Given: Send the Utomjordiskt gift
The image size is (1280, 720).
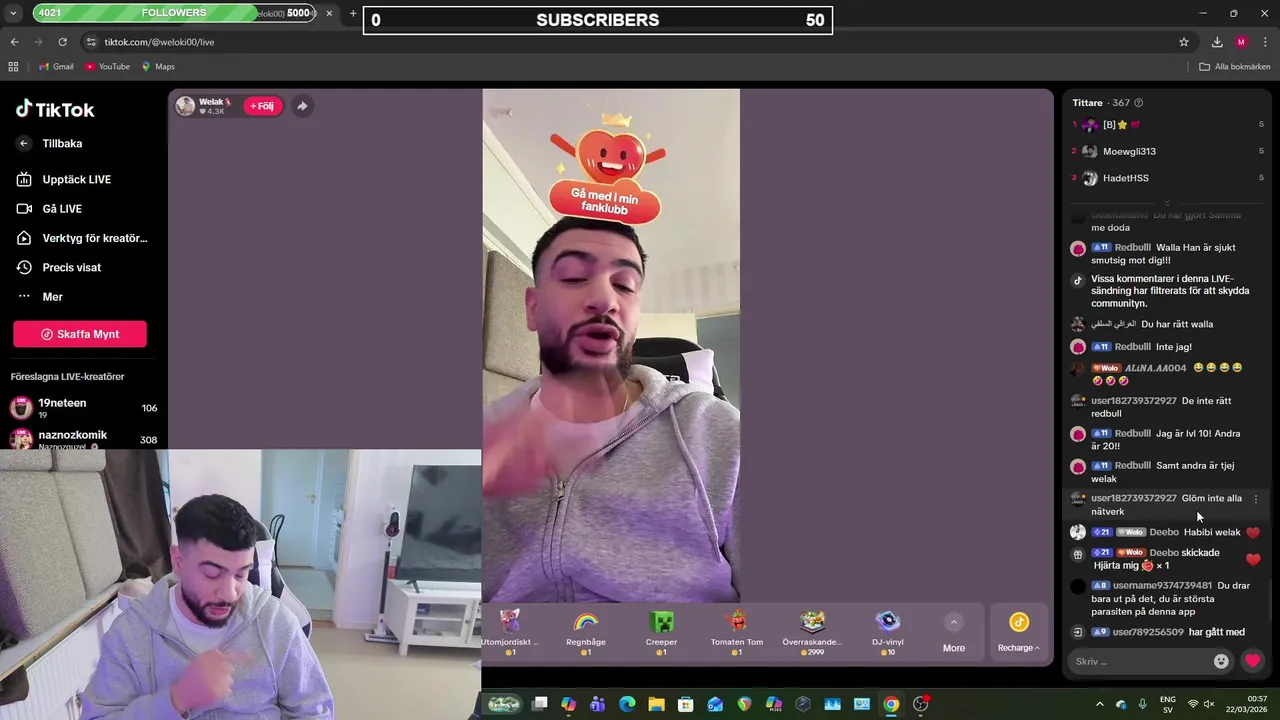Looking at the screenshot, I should pos(510,633).
